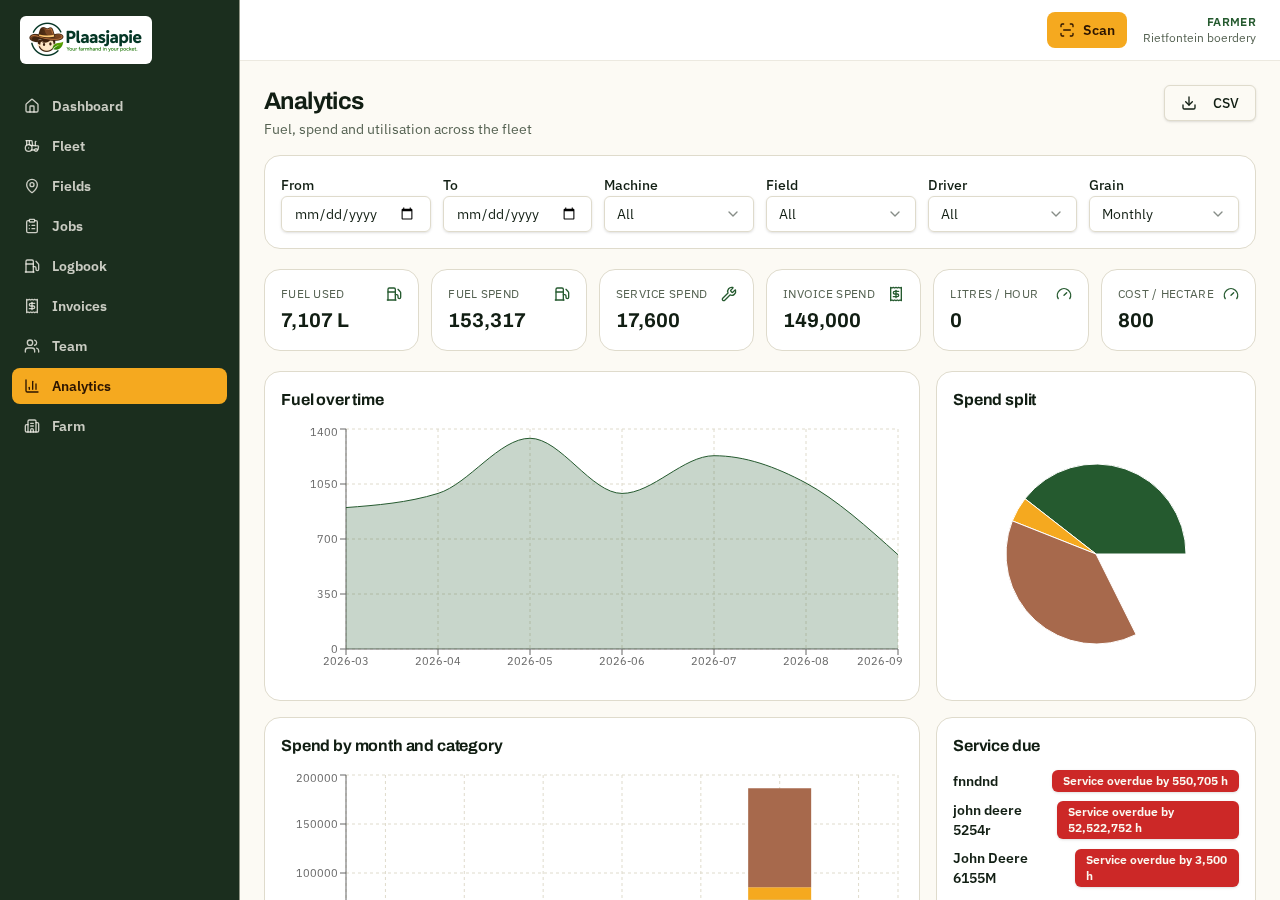This screenshot has height=900, width=1280.
Task: Click the fnndnd service overdue badge
Action: tap(1145, 781)
